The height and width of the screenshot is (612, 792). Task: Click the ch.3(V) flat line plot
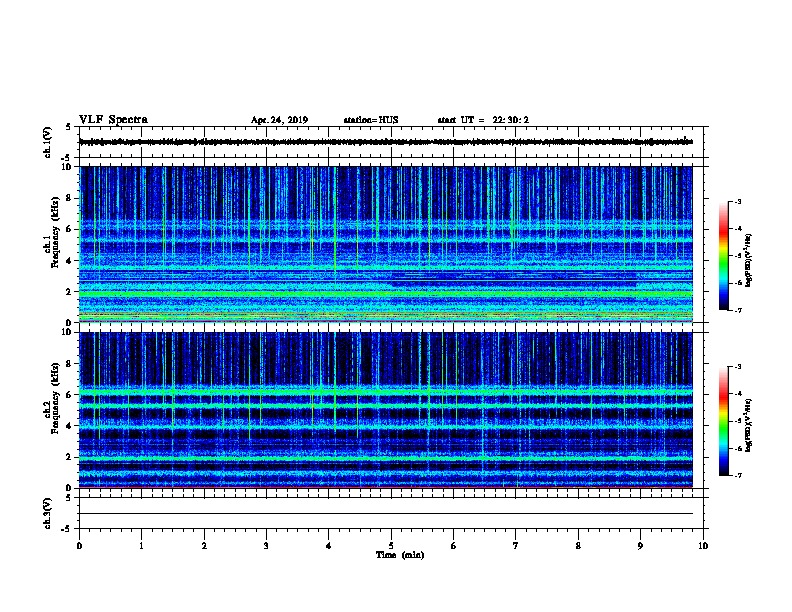[386, 513]
